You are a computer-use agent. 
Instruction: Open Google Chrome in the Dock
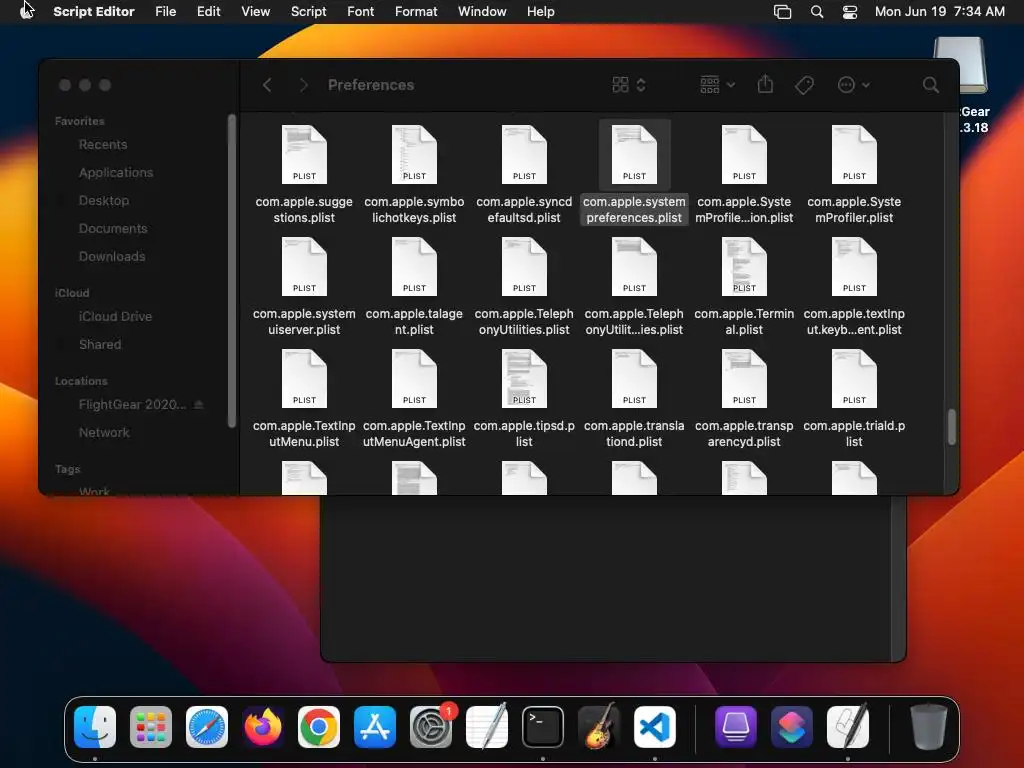pyautogui.click(x=319, y=727)
